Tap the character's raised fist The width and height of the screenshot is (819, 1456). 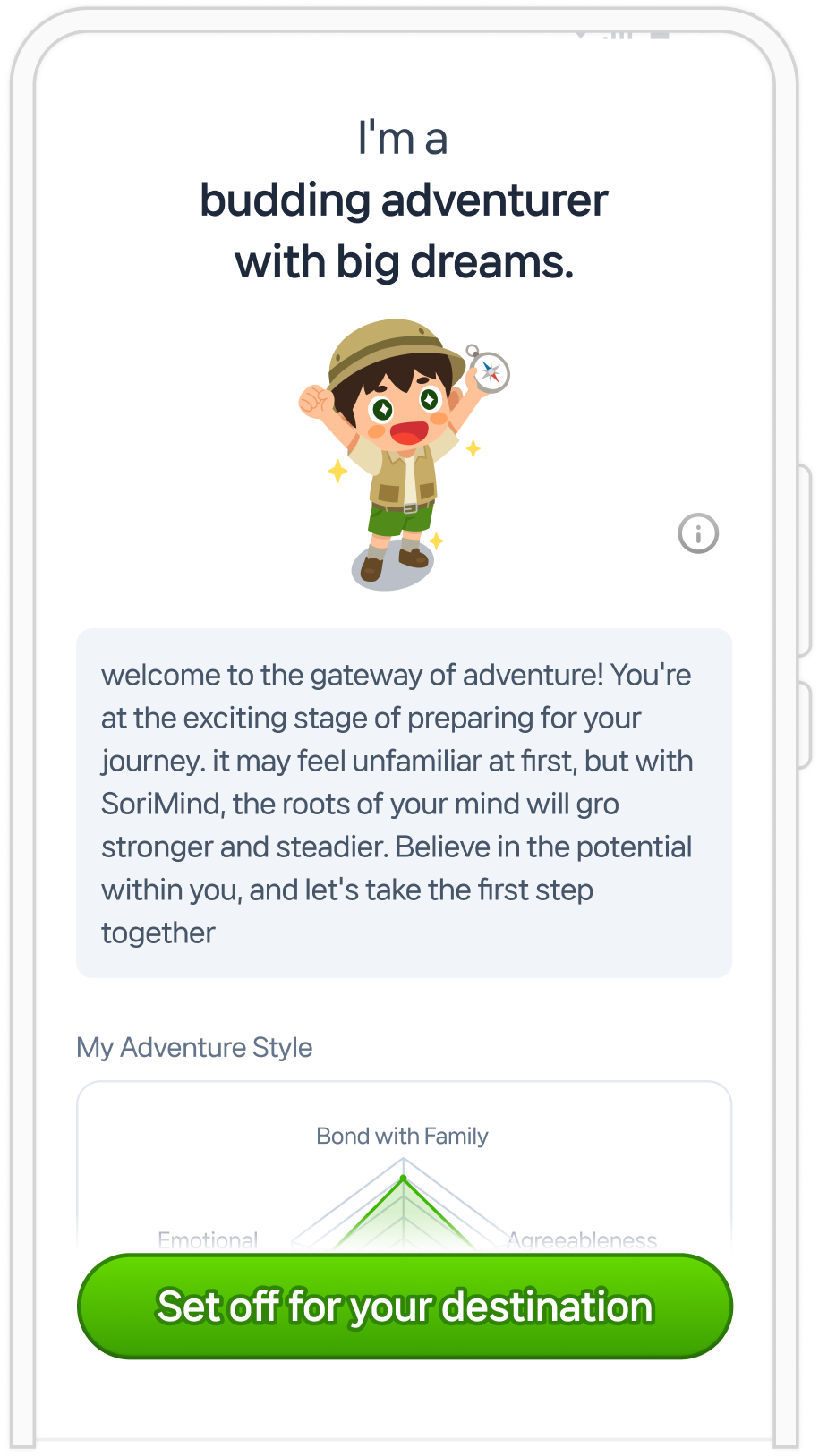tap(314, 401)
